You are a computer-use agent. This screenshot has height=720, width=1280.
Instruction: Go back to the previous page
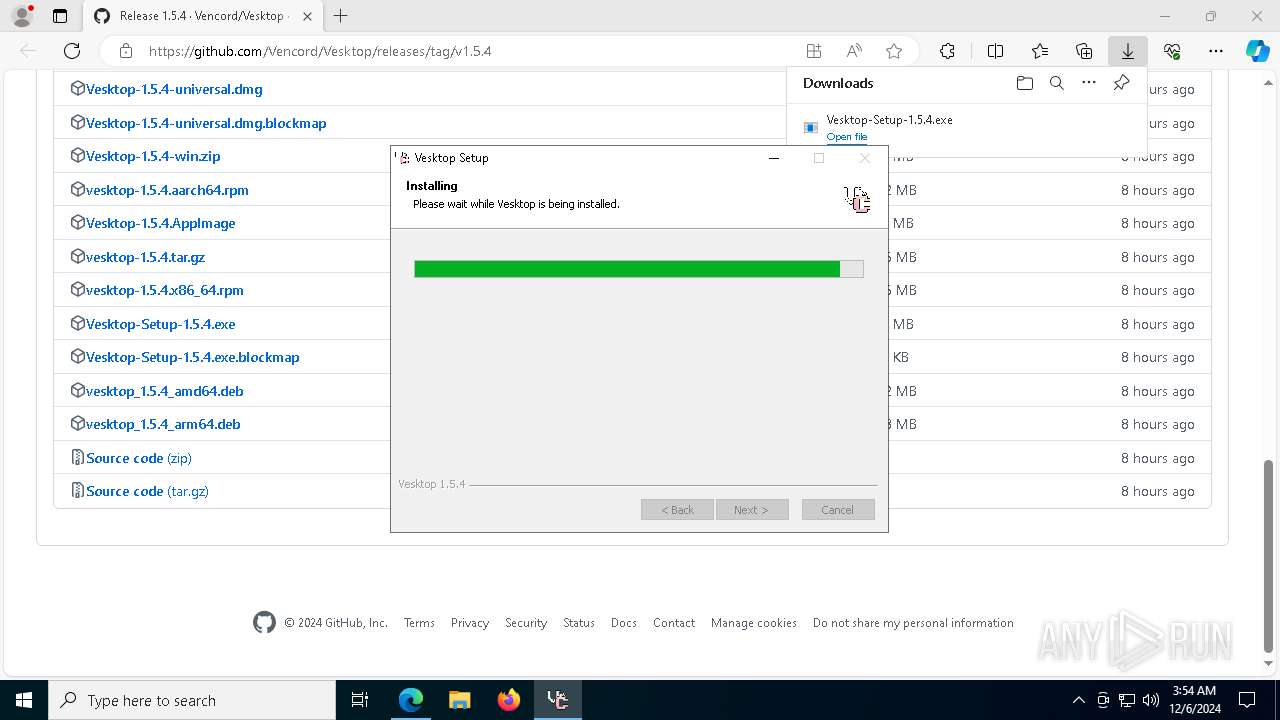[x=28, y=51]
